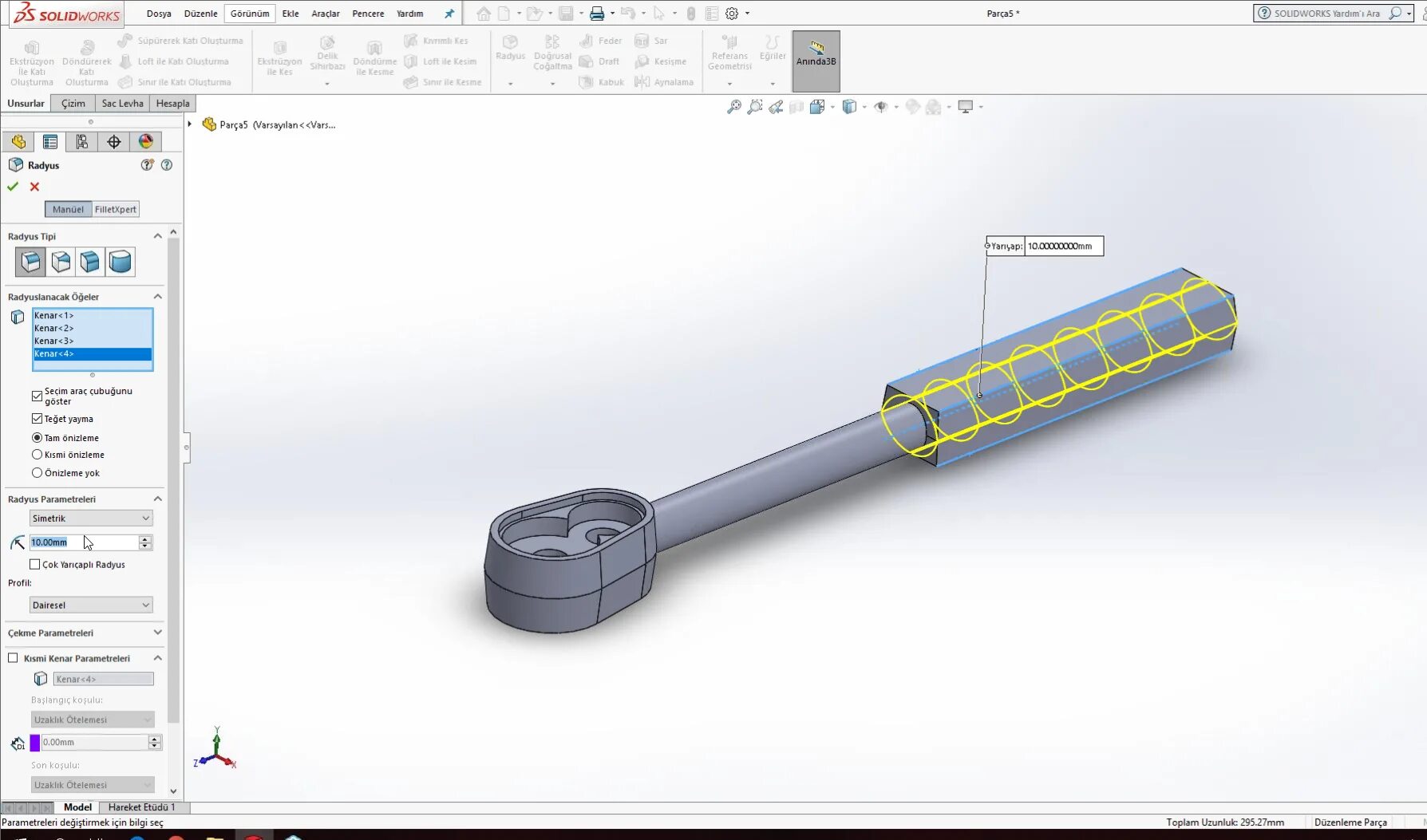The image size is (1427, 840).
Task: Toggle 'Seçim araç çubuğunu göster' checkbox
Action: pyautogui.click(x=37, y=396)
